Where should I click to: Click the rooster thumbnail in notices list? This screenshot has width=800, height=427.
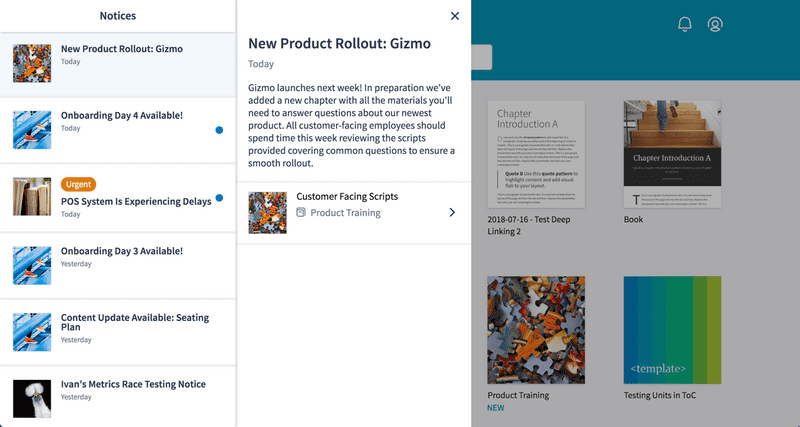pyautogui.click(x=32, y=398)
